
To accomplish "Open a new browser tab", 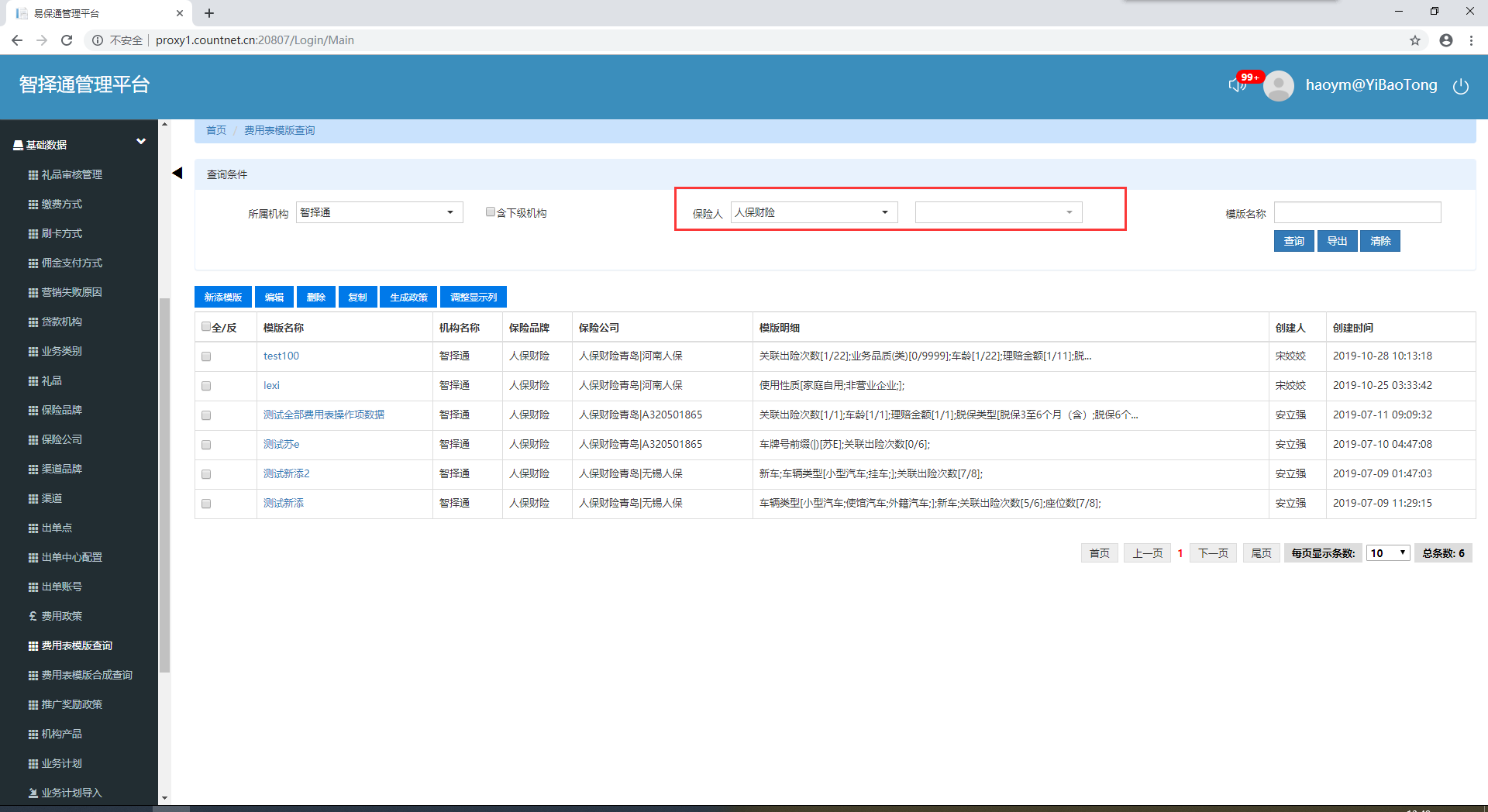I will click(209, 13).
